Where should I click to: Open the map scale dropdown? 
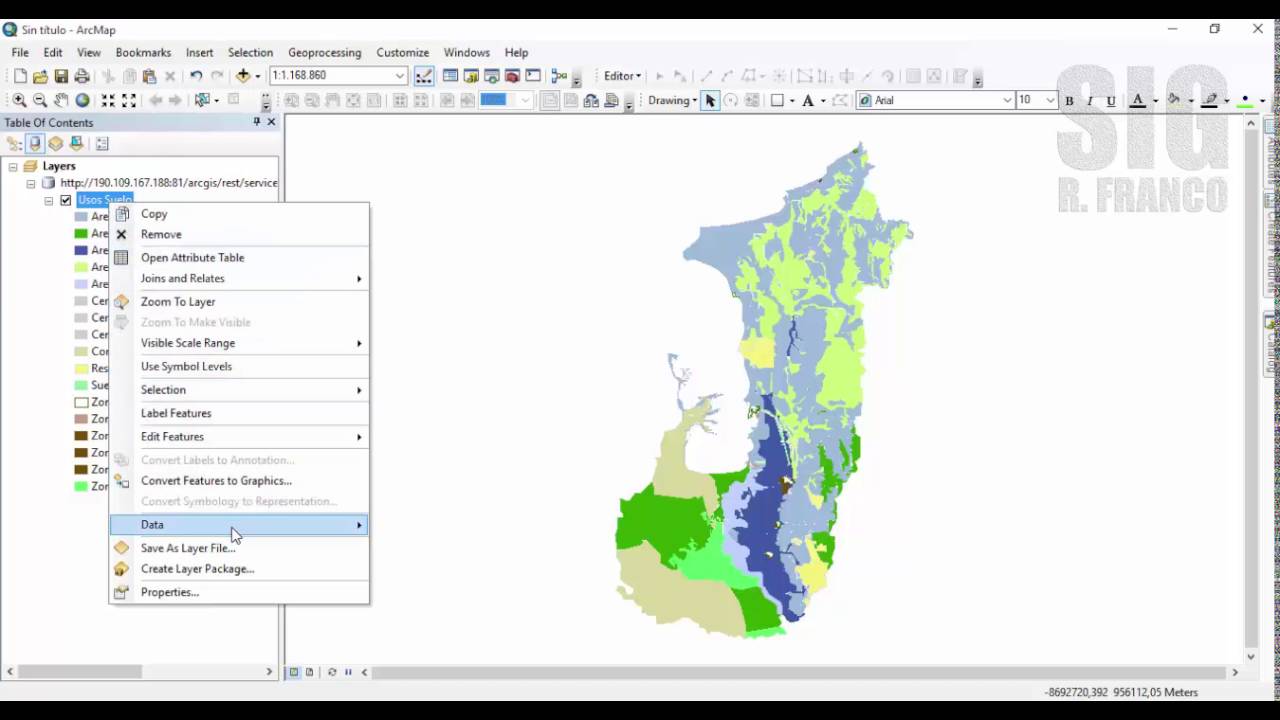399,76
